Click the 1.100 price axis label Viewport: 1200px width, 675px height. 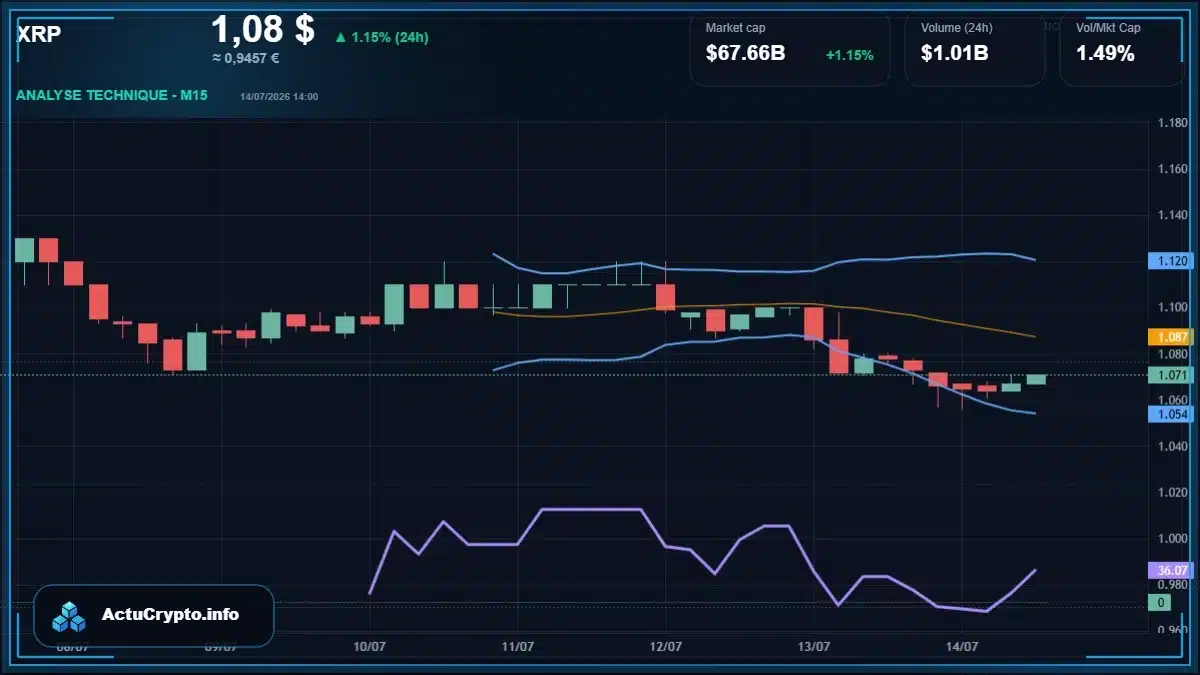[x=1171, y=308]
